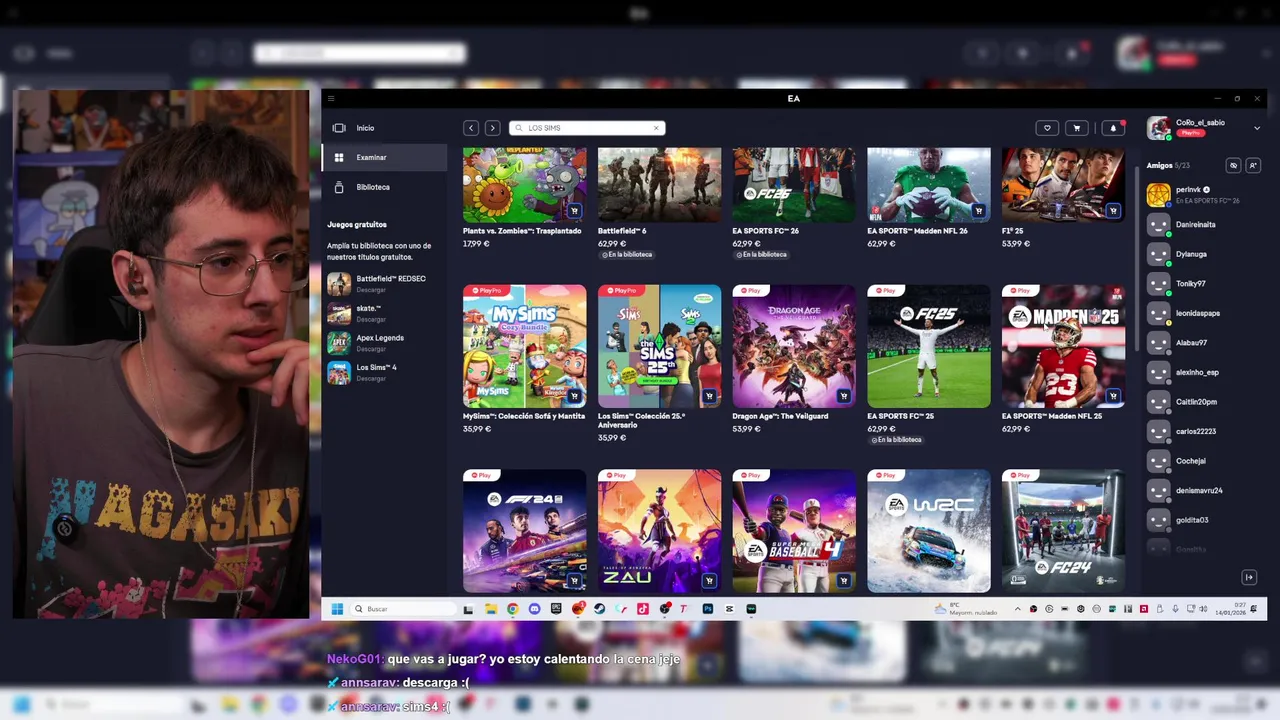1280x720 pixels.
Task: Open the Battlefield 6 game tile
Action: tap(659, 185)
